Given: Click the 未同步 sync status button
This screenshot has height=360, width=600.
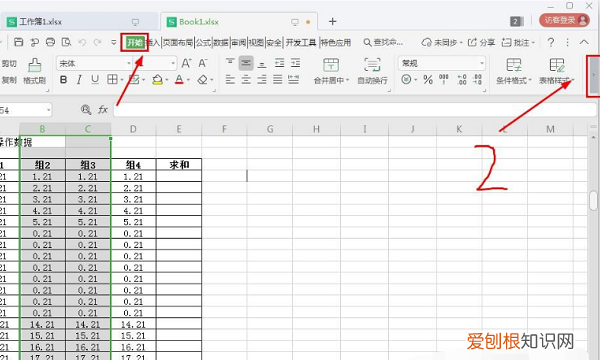Looking at the screenshot, I should pos(442,42).
